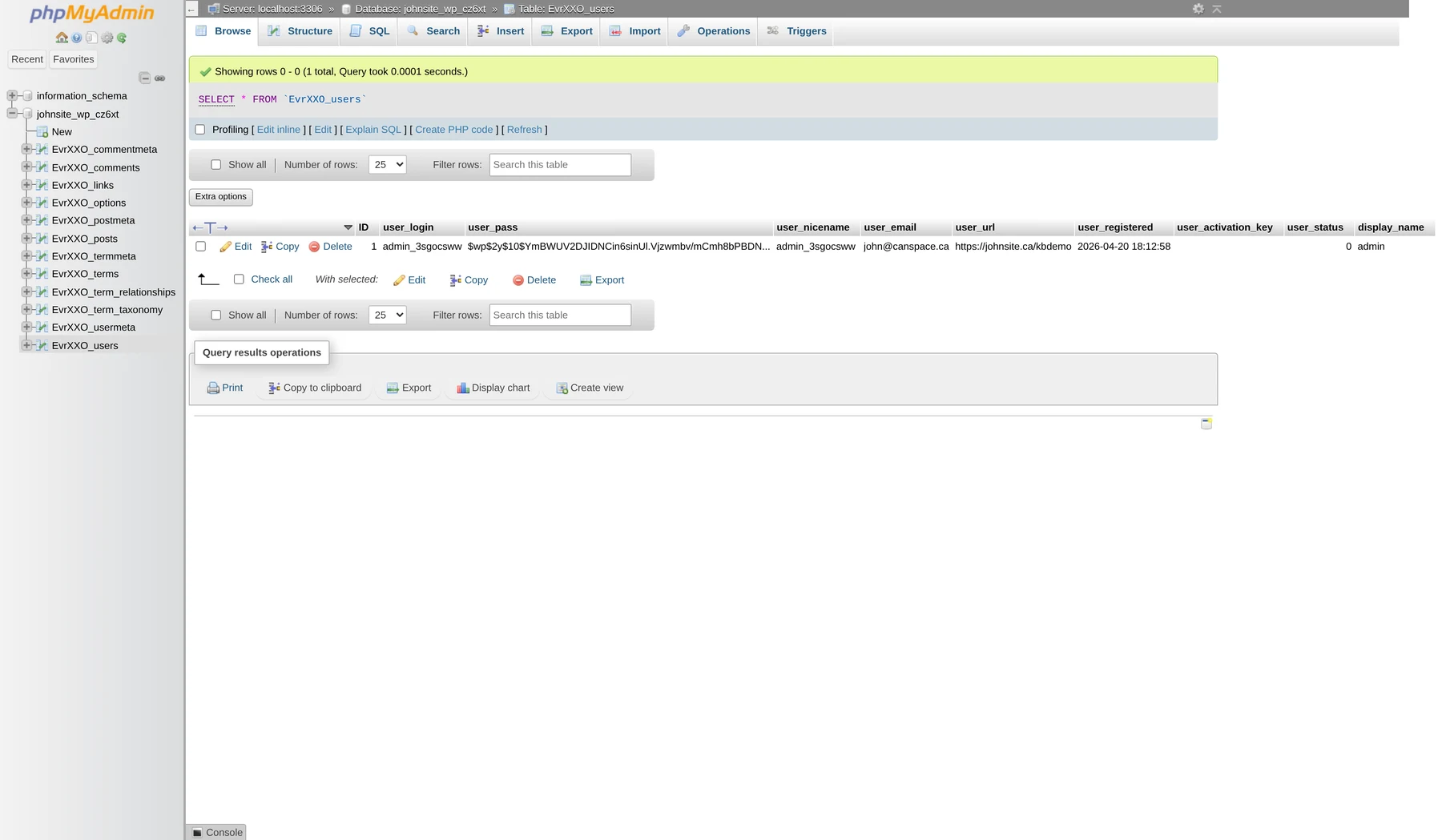Click the Database johnsite_wp_cz6xt breadcrumb
Screen dimensions: 1442x840
point(420,9)
